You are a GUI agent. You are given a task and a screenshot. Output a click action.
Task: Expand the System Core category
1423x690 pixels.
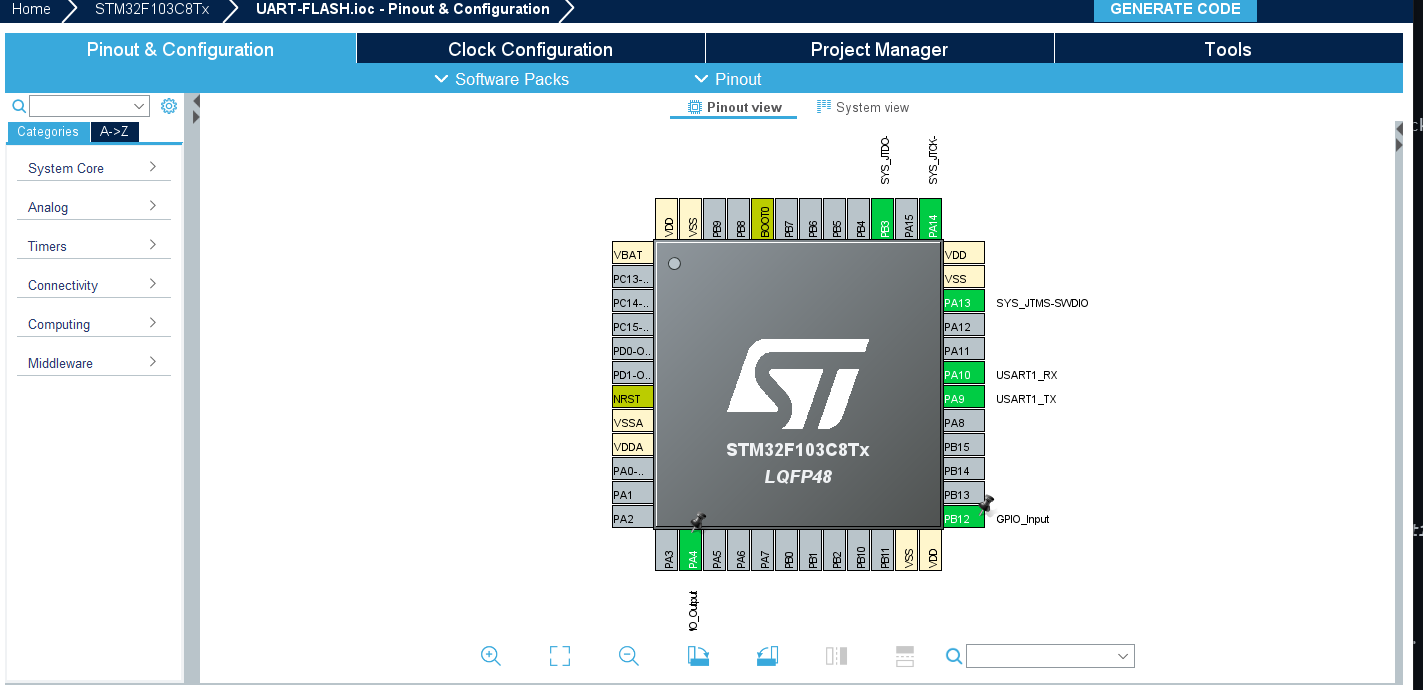point(93,168)
